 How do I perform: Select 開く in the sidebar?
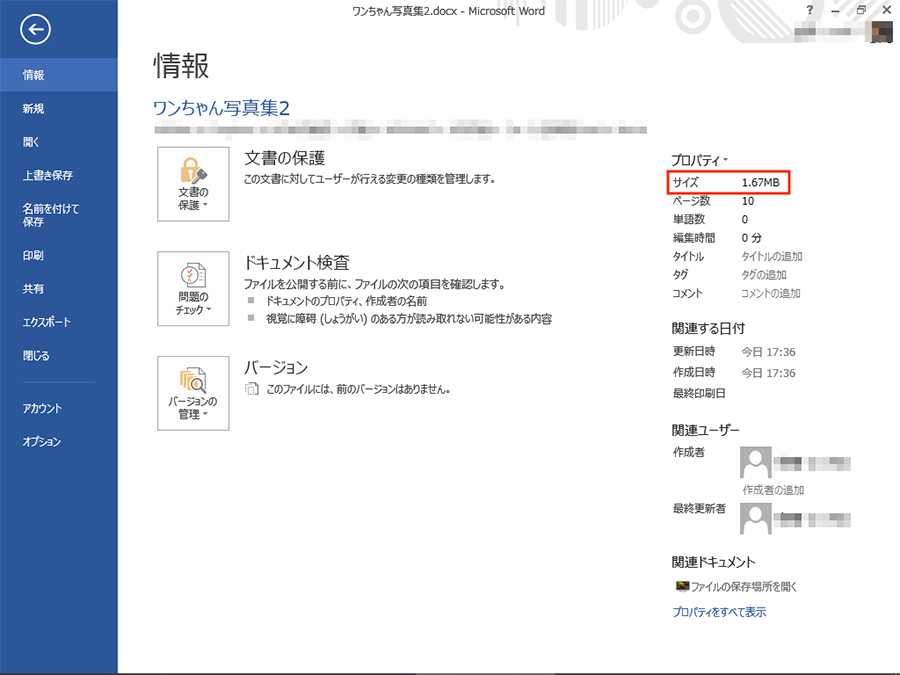click(31, 142)
